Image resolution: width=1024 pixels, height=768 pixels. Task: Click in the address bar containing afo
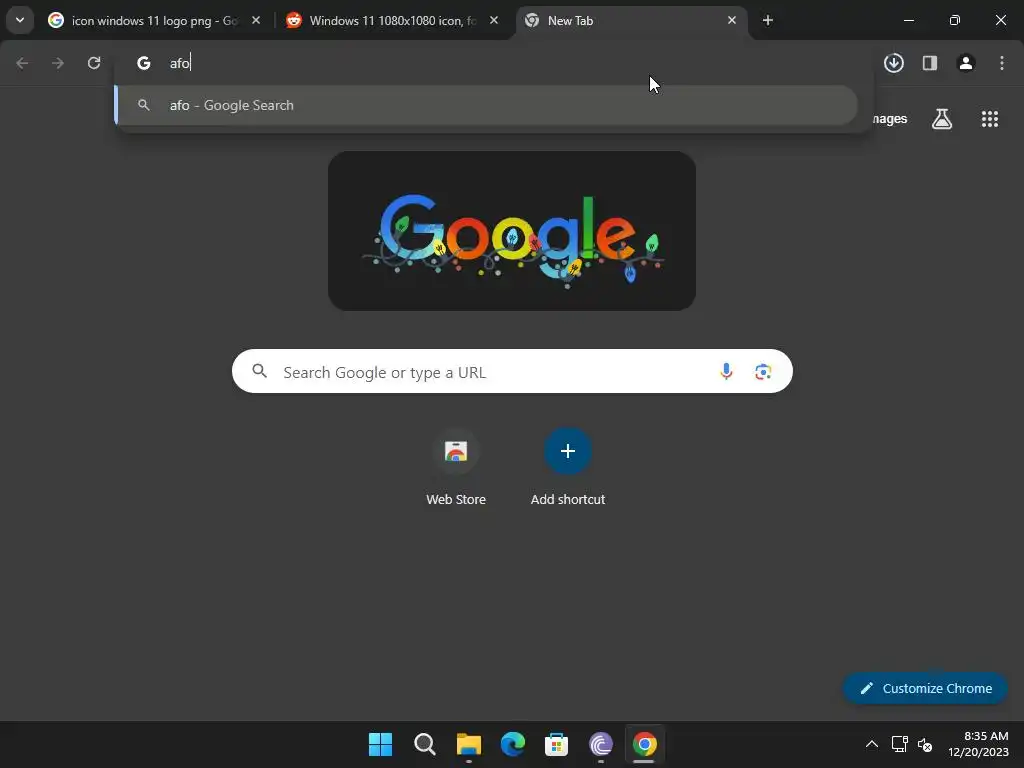click(496, 63)
